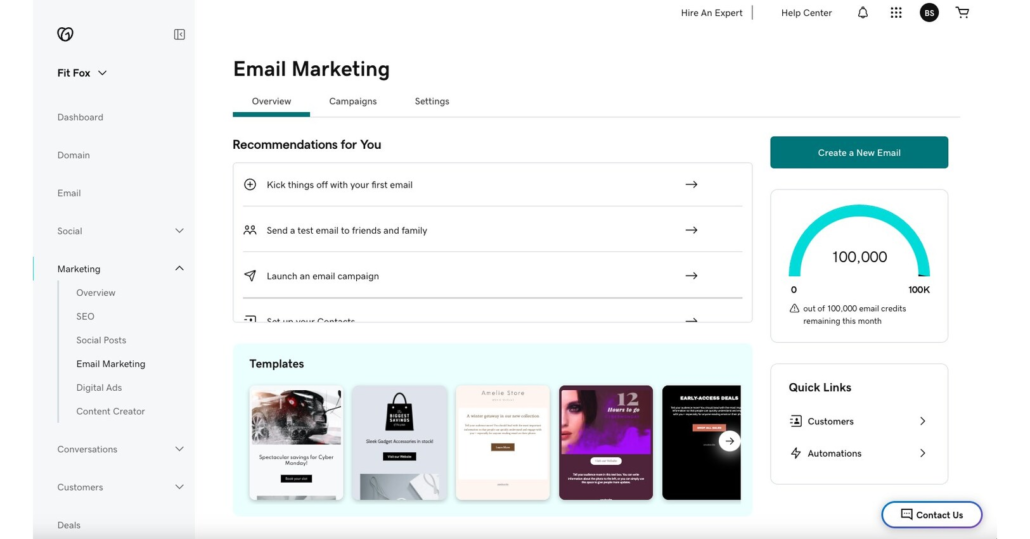This screenshot has width=1030, height=539.
Task: Expand the Social sidebar section
Action: point(179,231)
